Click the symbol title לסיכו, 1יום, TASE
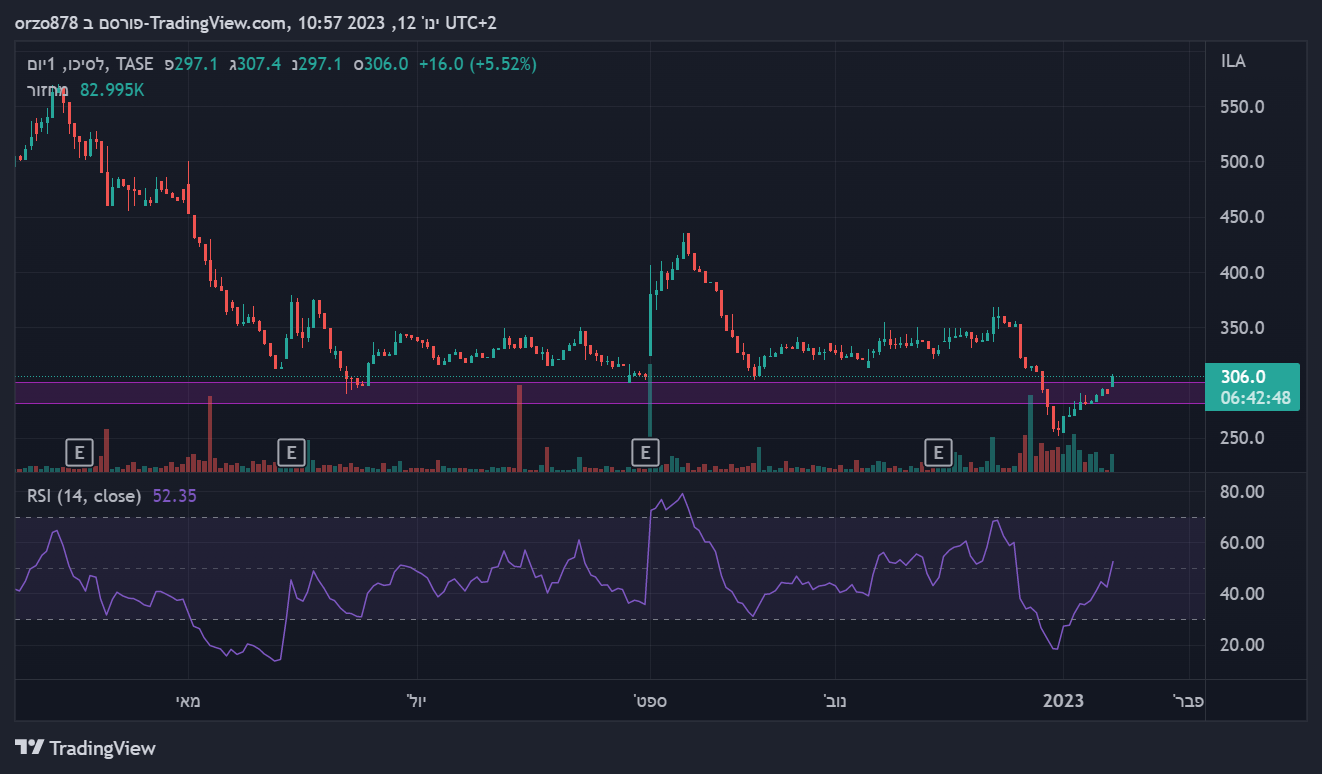The image size is (1322, 774). (91, 64)
